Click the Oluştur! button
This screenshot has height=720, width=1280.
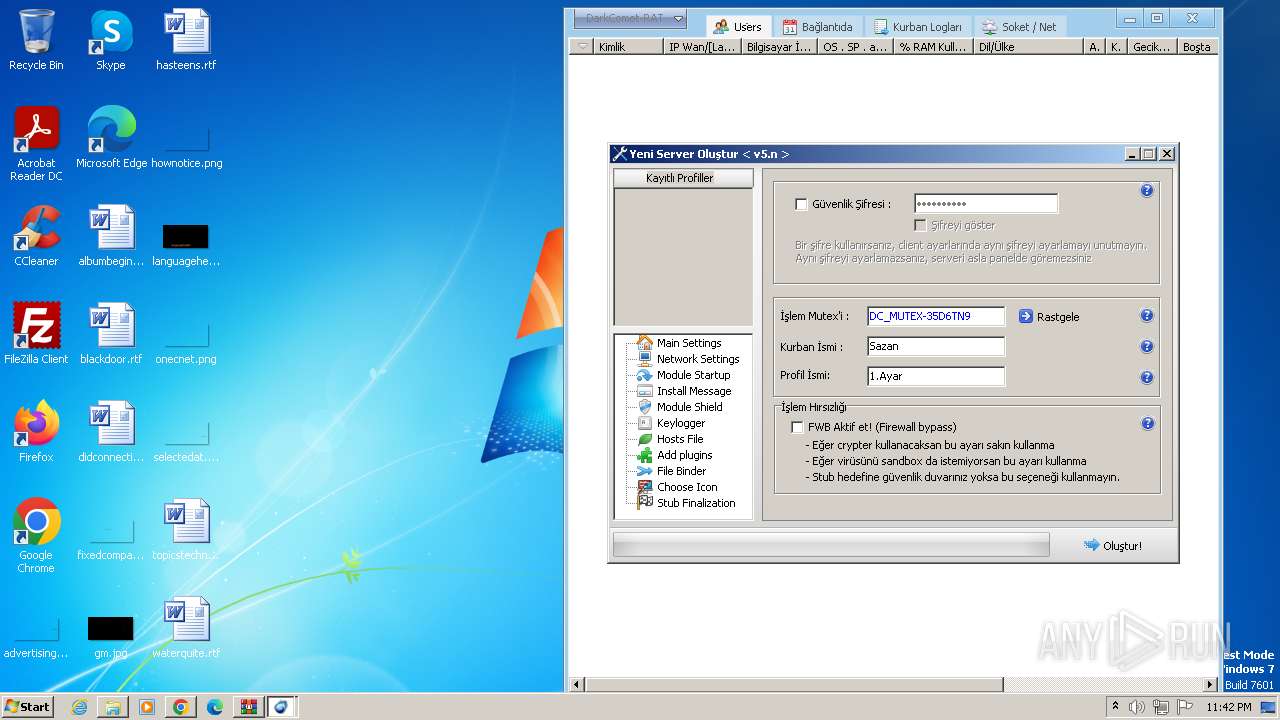1112,545
